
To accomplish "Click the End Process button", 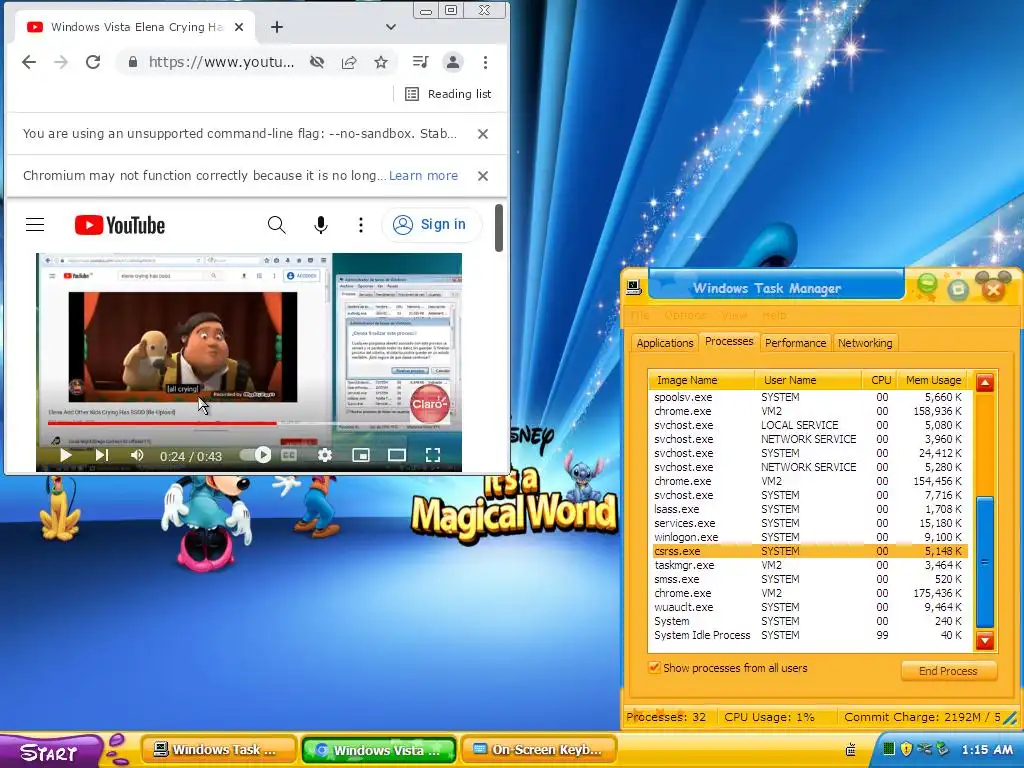I will pyautogui.click(x=948, y=671).
